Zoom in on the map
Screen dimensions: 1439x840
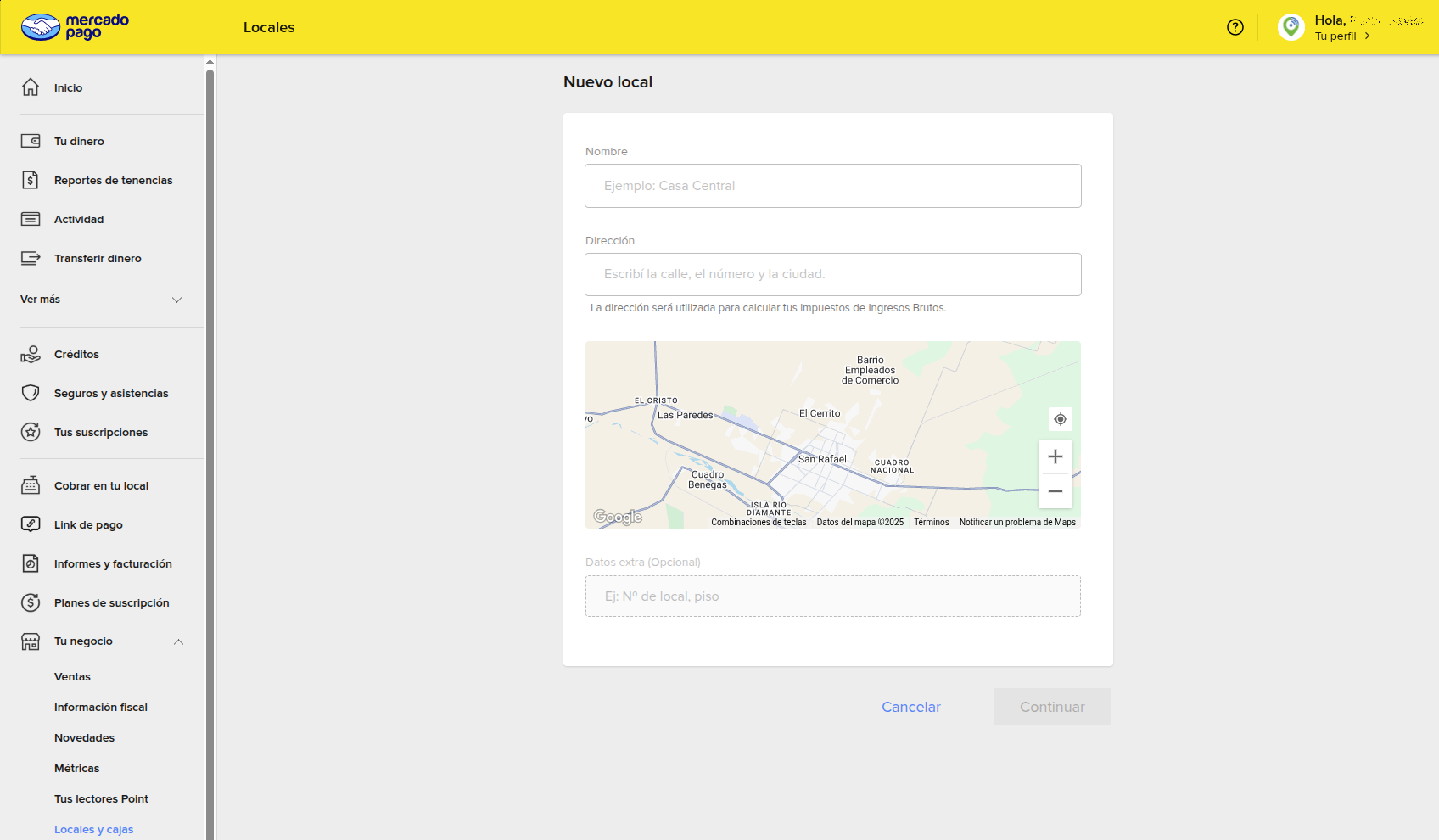pyautogui.click(x=1055, y=456)
